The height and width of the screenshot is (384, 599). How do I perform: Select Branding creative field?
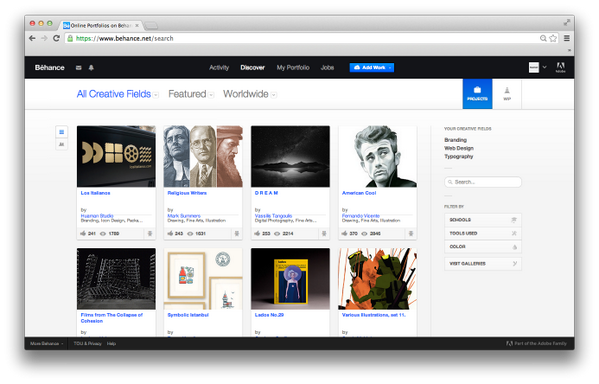pos(455,140)
